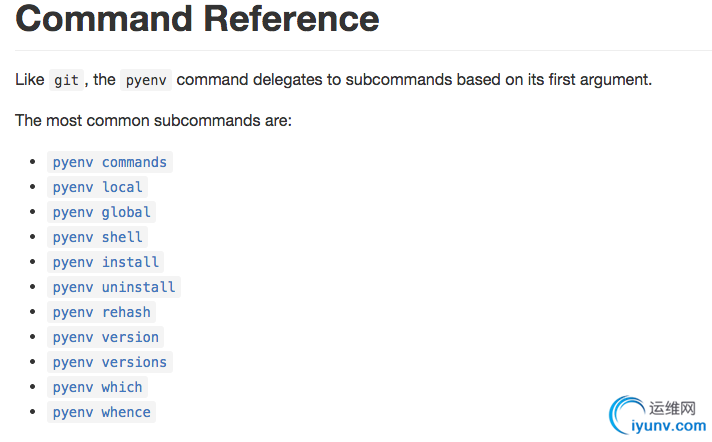Click the bullet before pyenv commands
The width and height of the screenshot is (712, 442).
[32, 162]
